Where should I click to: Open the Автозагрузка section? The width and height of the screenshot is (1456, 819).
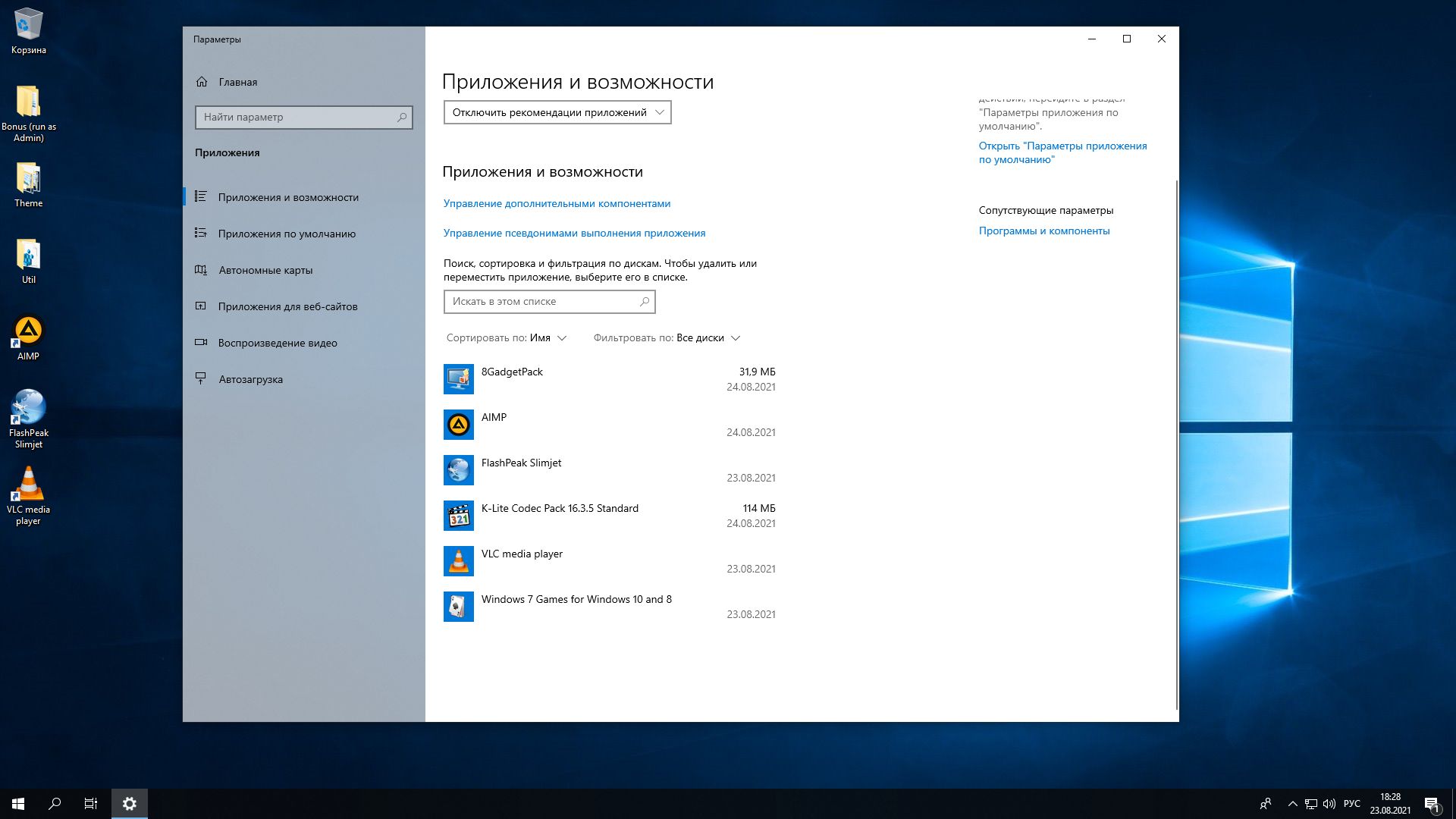tap(250, 379)
